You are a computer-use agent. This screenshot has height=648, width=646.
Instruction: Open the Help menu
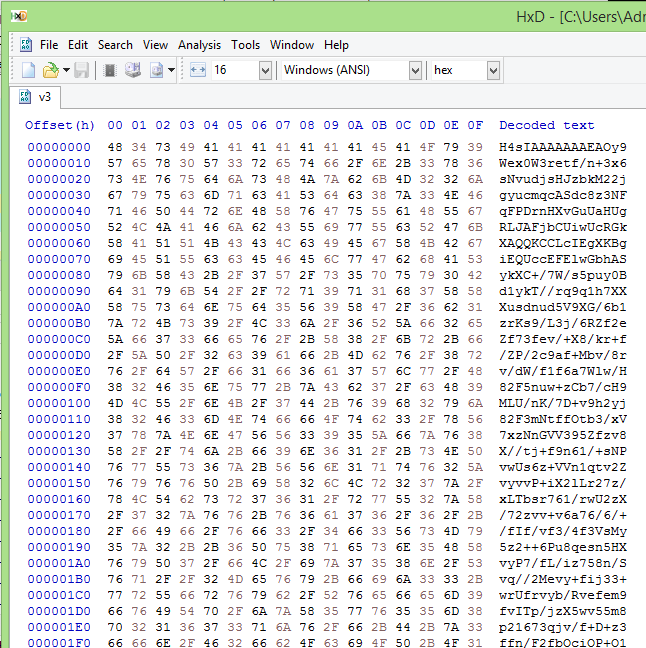[x=336, y=45]
